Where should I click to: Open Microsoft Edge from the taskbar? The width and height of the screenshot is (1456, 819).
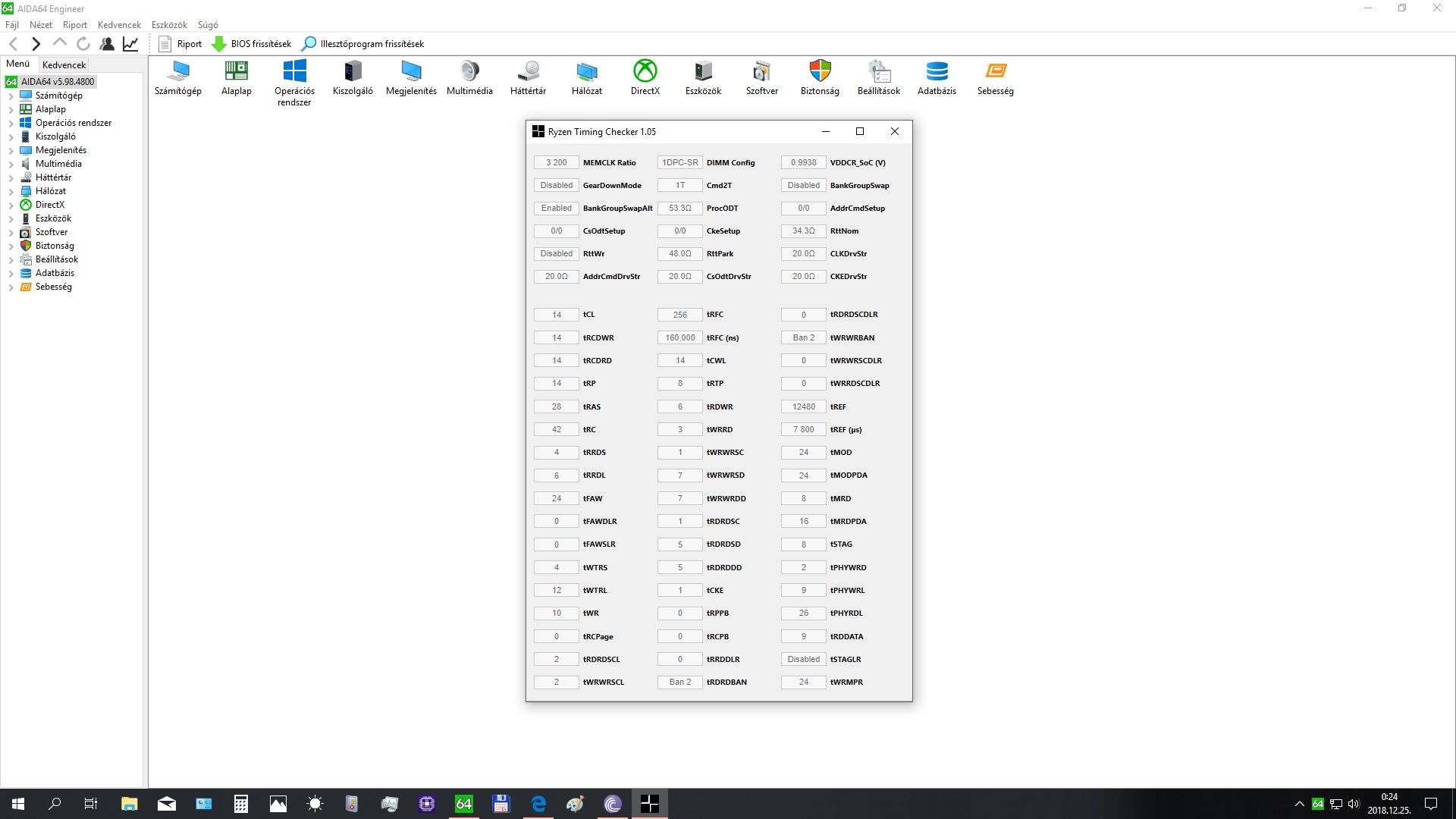click(x=538, y=804)
